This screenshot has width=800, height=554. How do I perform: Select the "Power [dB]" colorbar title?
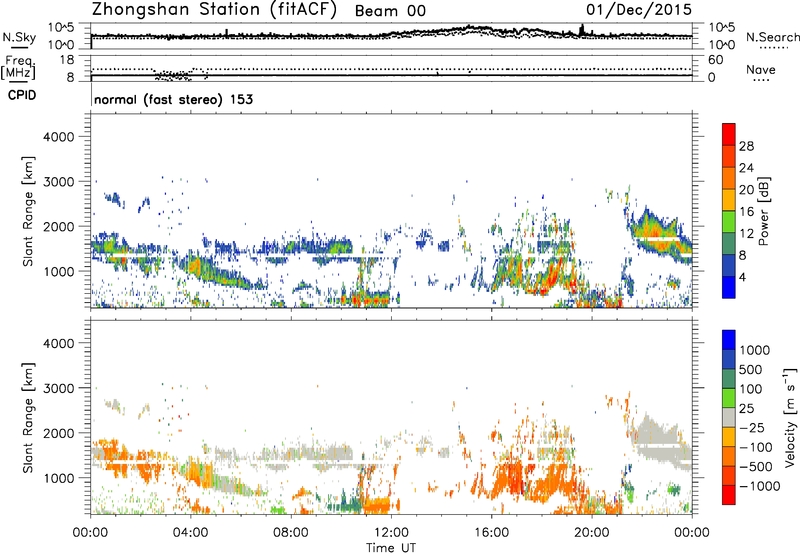764,211
